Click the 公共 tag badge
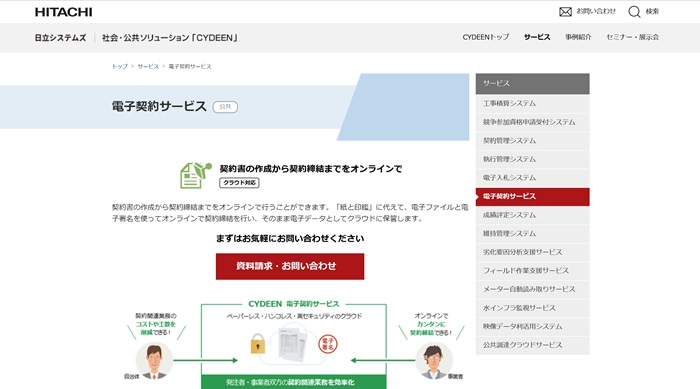Viewport: 700px width, 389px height. tap(225, 107)
